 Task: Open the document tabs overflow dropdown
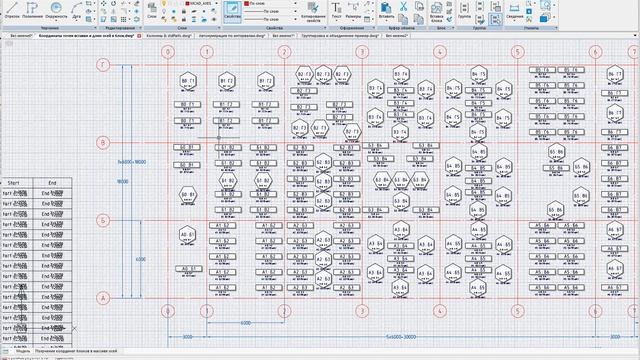[635, 36]
